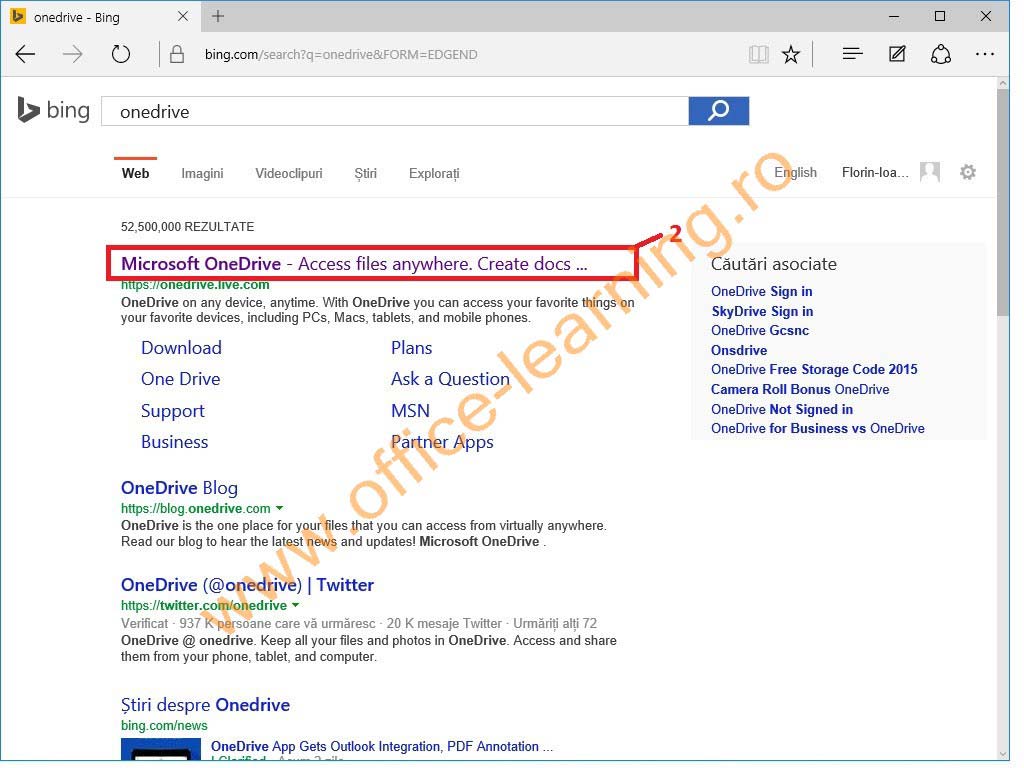Image resolution: width=1024 pixels, height=768 pixels.
Task: Open Reading view book icon
Action: 758,54
